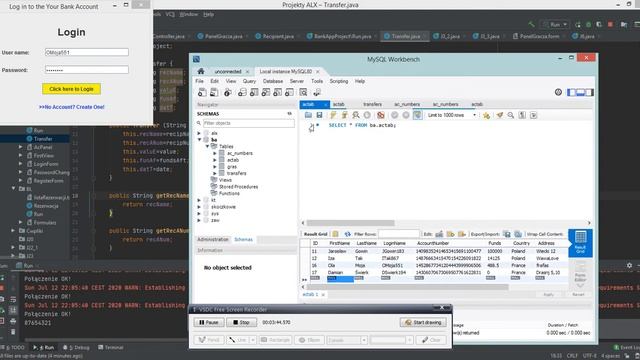Open the Server menu in MySQL Workbench
640x360 pixels.
[x=297, y=81]
